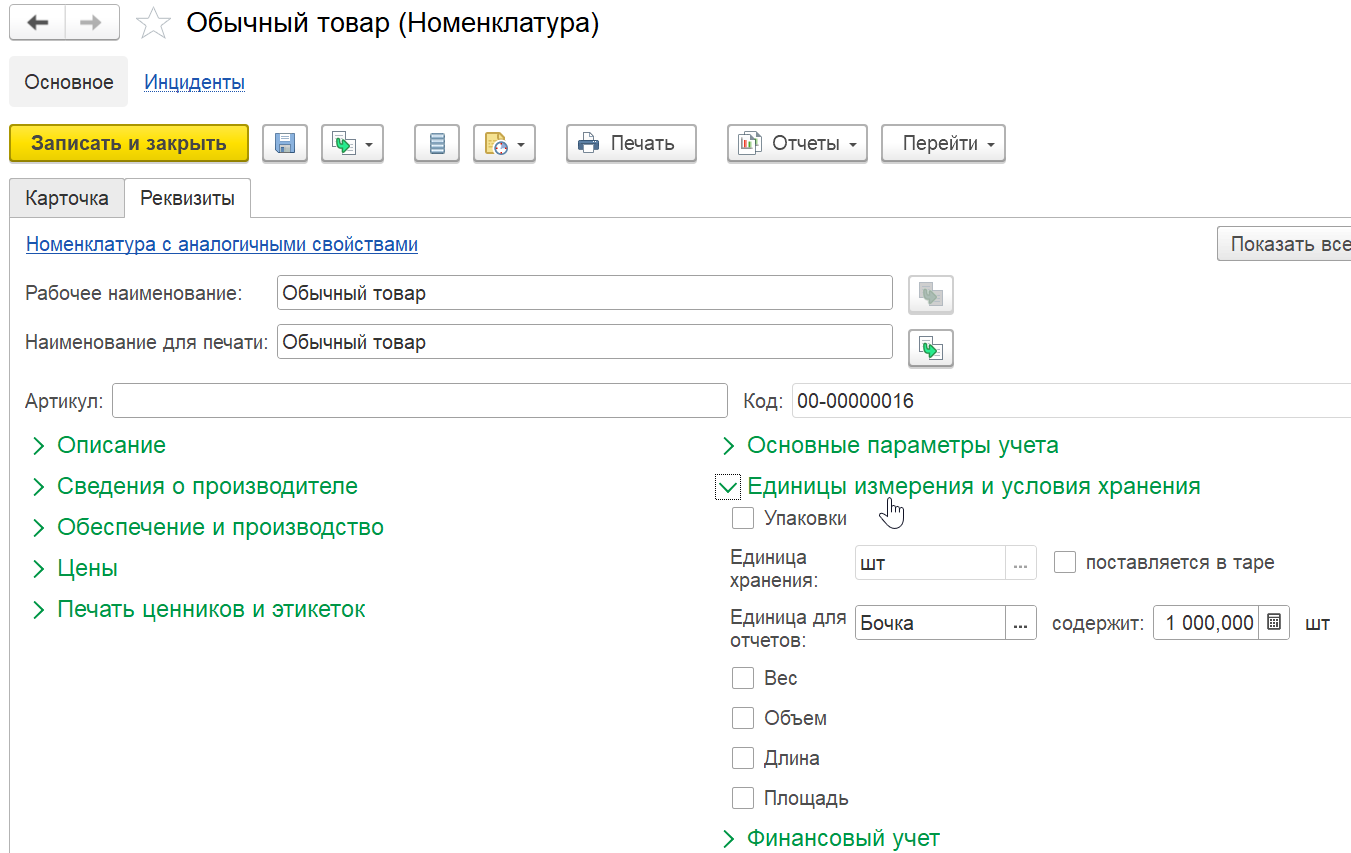Open selection ellipsis for Единица хранения
Viewport: 1351px width, 853px height.
(1020, 563)
